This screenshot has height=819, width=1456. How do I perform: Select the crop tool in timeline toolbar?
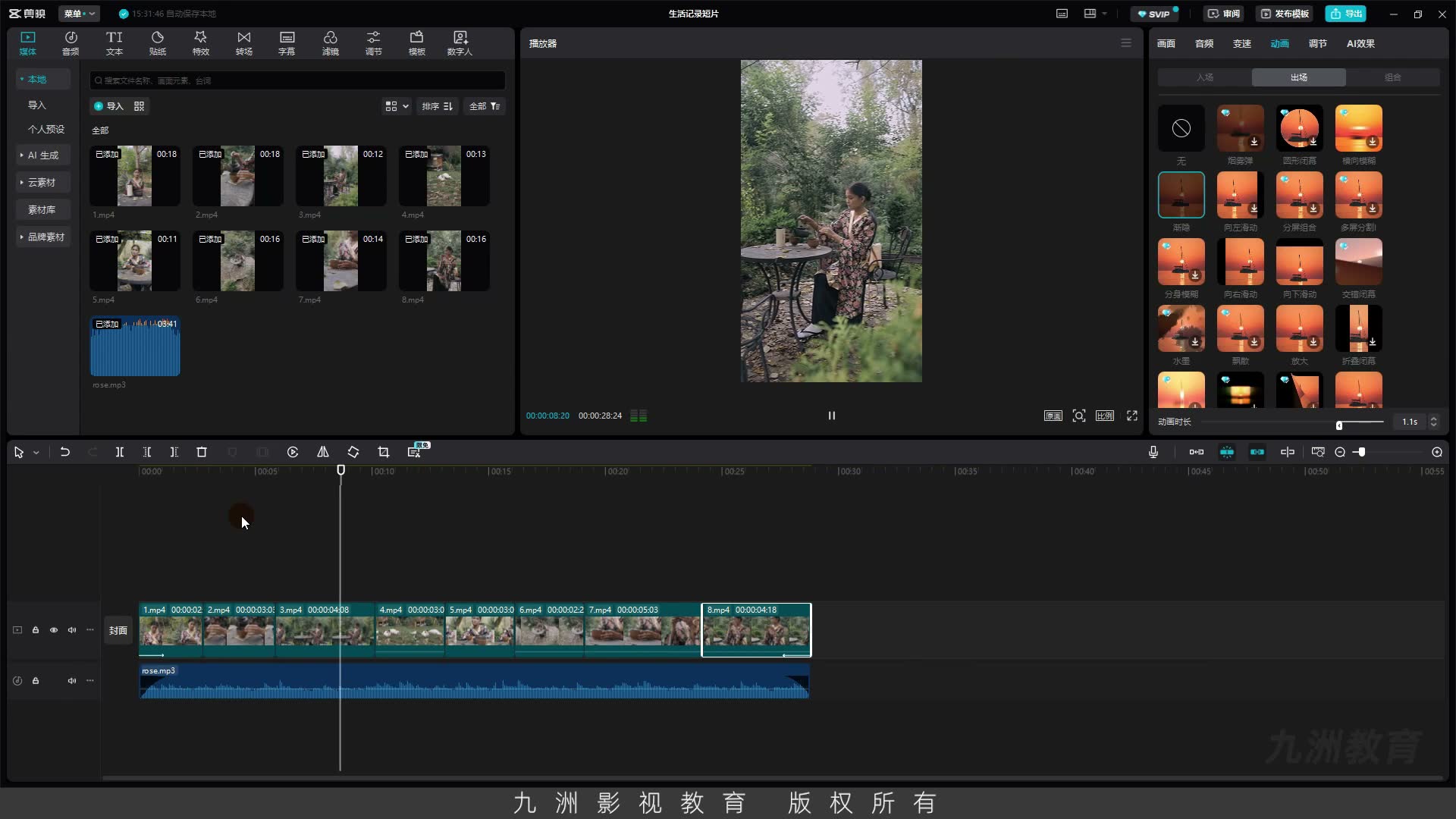point(384,452)
